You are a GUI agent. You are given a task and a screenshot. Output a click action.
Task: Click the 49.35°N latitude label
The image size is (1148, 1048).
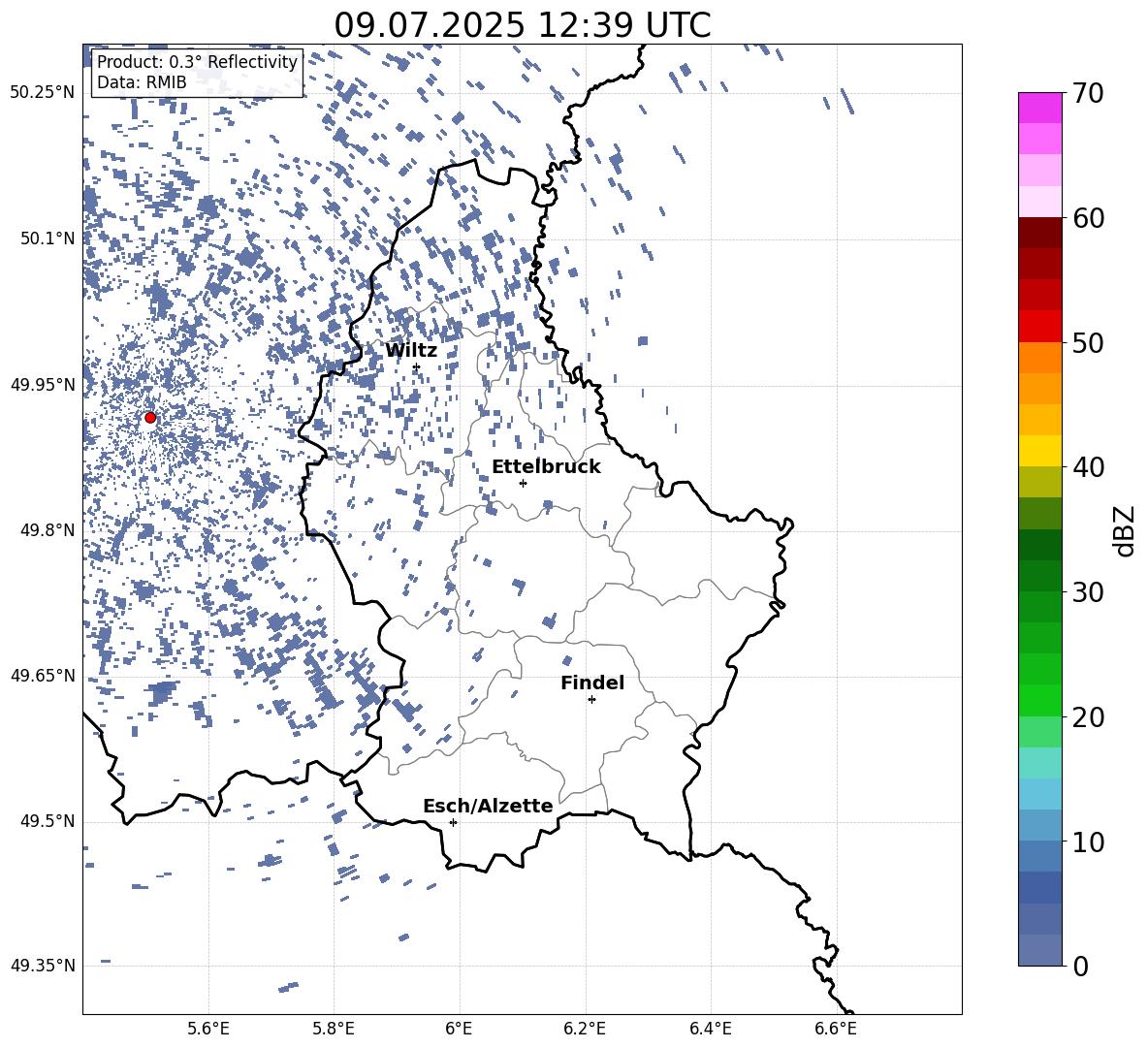click(43, 966)
